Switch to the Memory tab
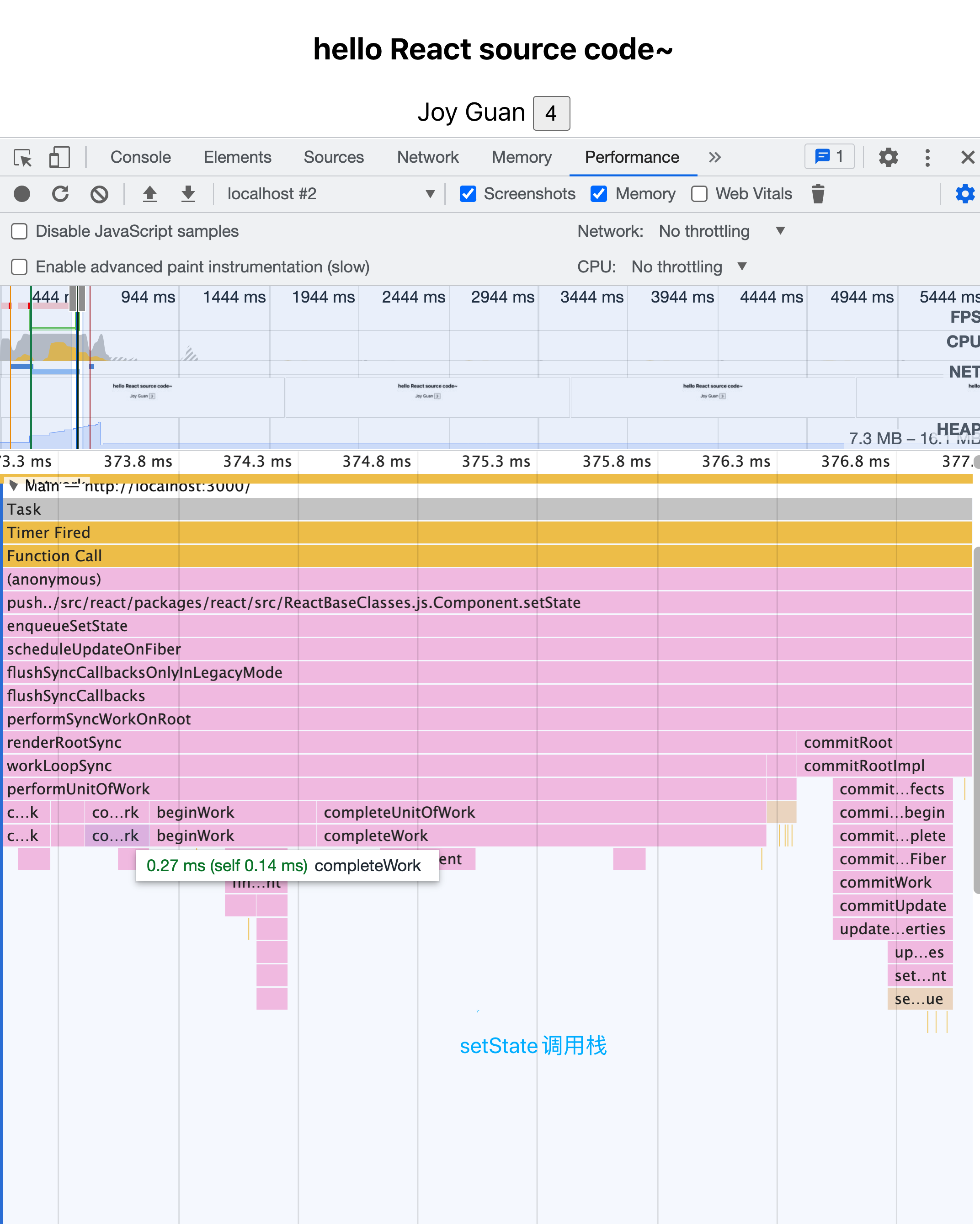This screenshot has height=1224, width=980. click(521, 157)
